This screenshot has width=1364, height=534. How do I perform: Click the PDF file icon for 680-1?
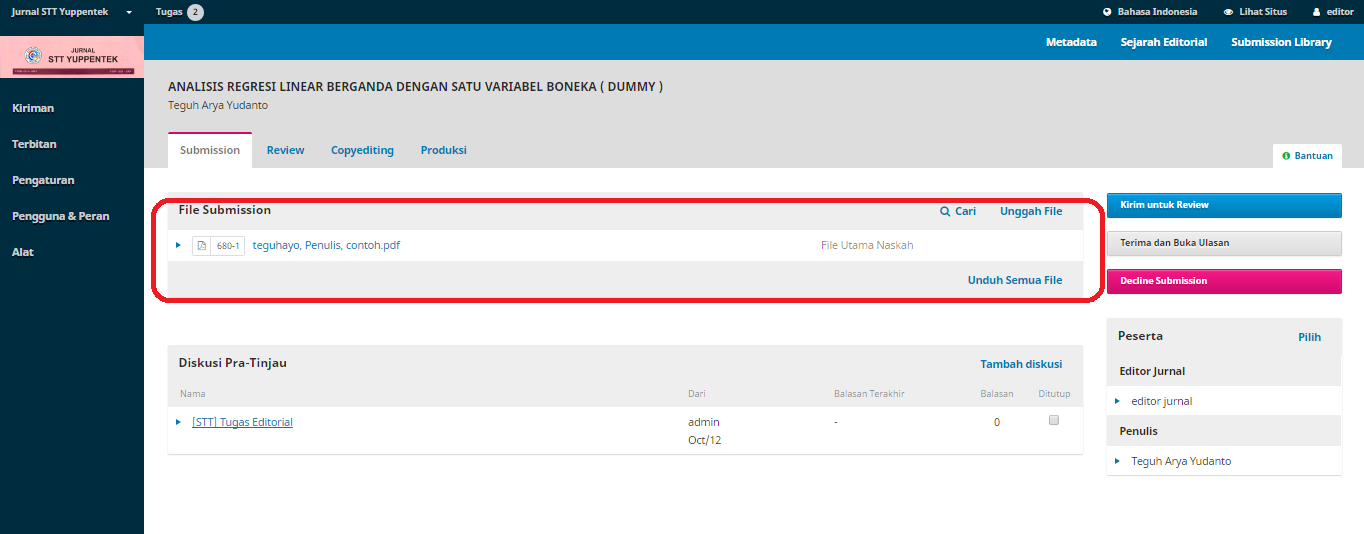202,245
